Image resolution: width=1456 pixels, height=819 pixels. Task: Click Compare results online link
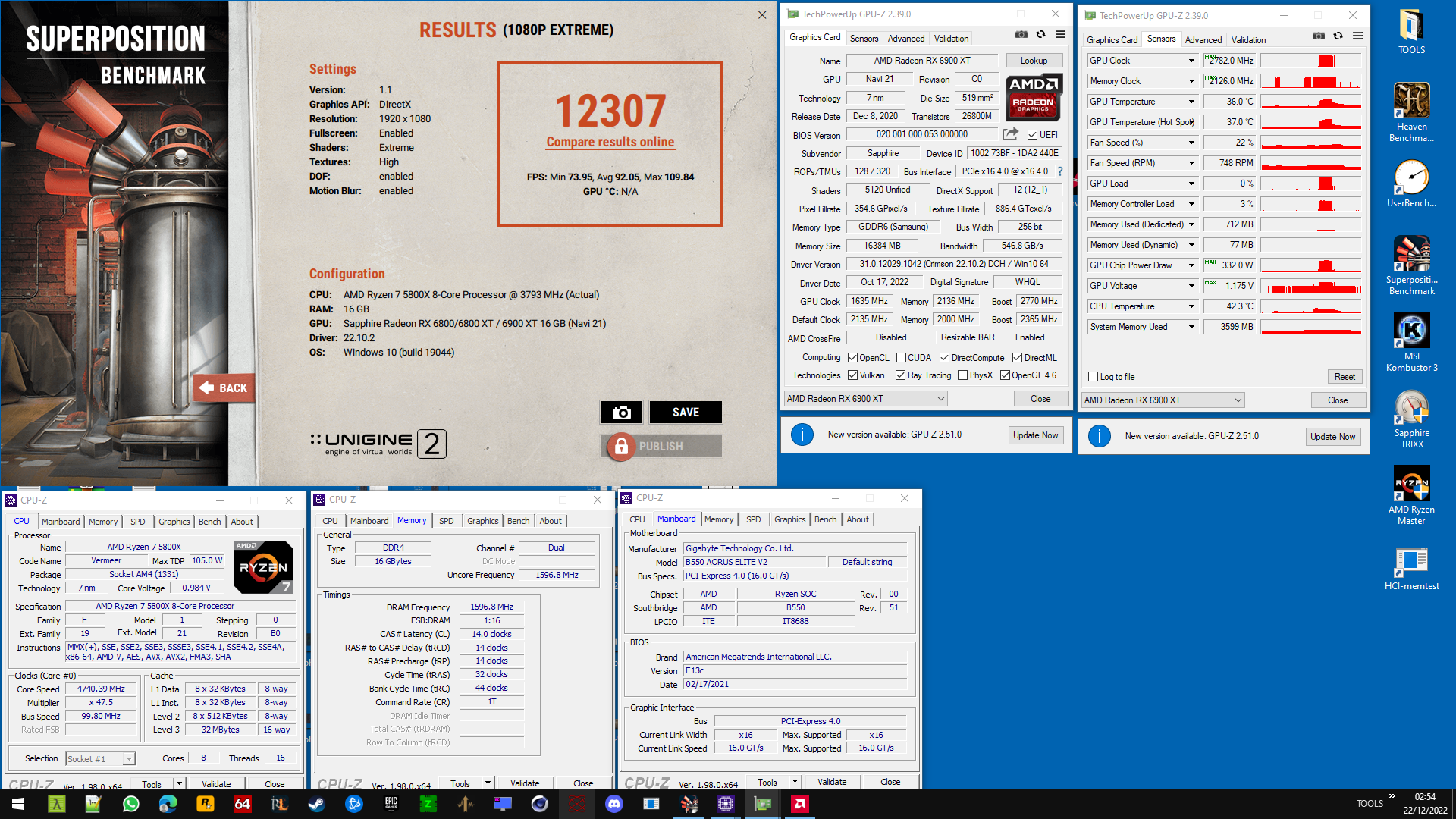pyautogui.click(x=610, y=142)
